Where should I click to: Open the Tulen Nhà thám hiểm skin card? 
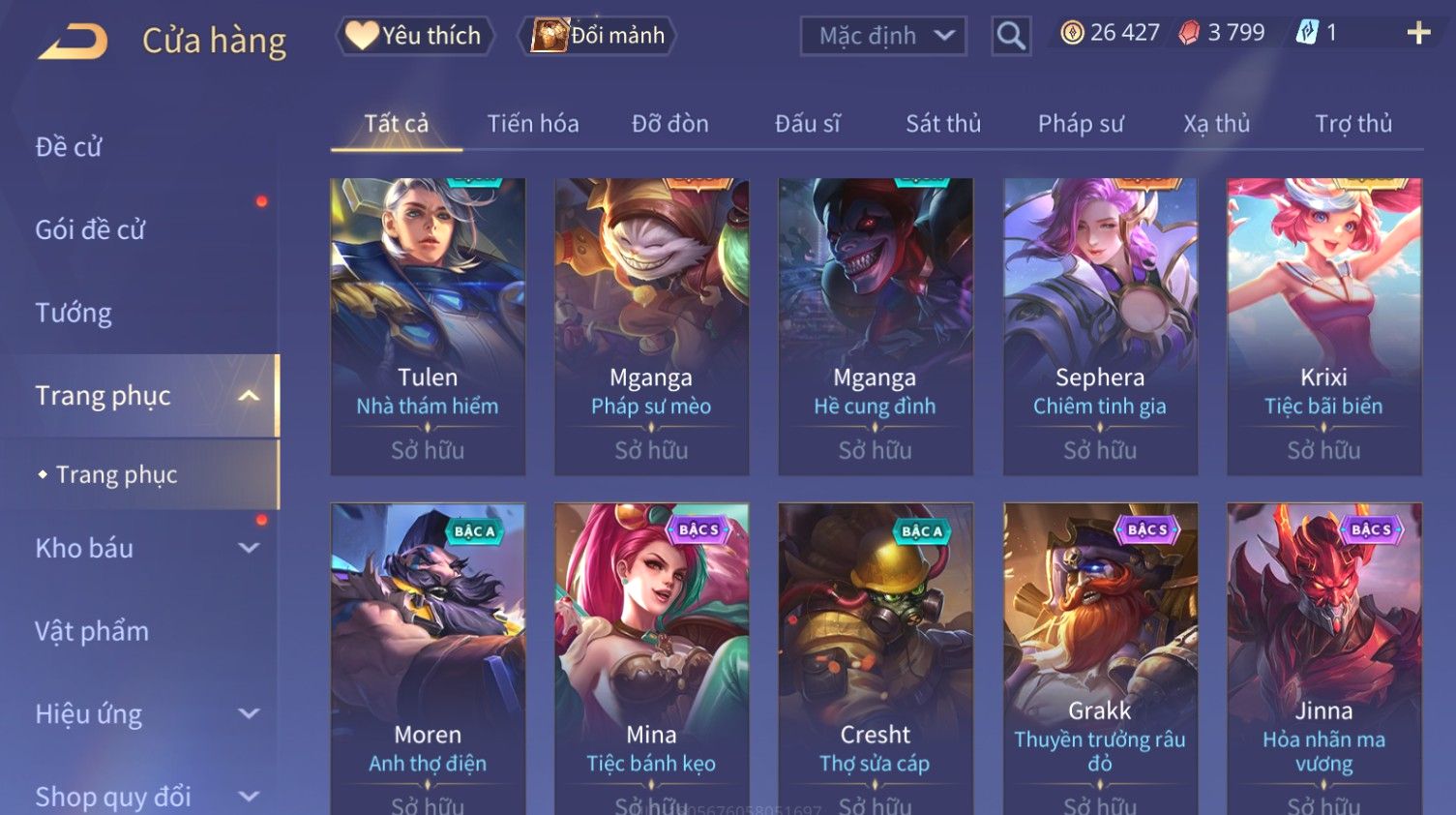click(x=428, y=326)
